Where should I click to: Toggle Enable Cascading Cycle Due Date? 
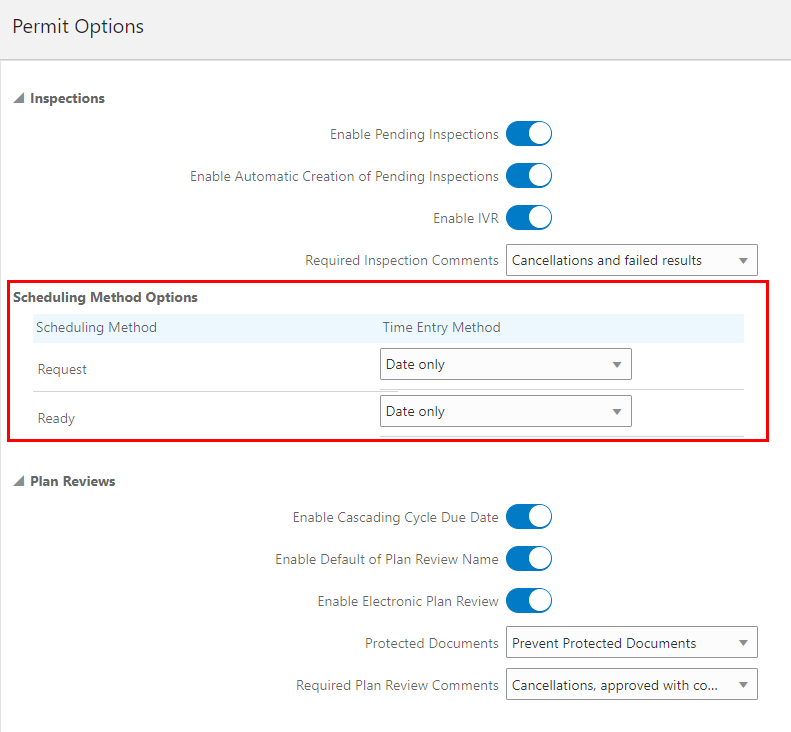pos(529,517)
